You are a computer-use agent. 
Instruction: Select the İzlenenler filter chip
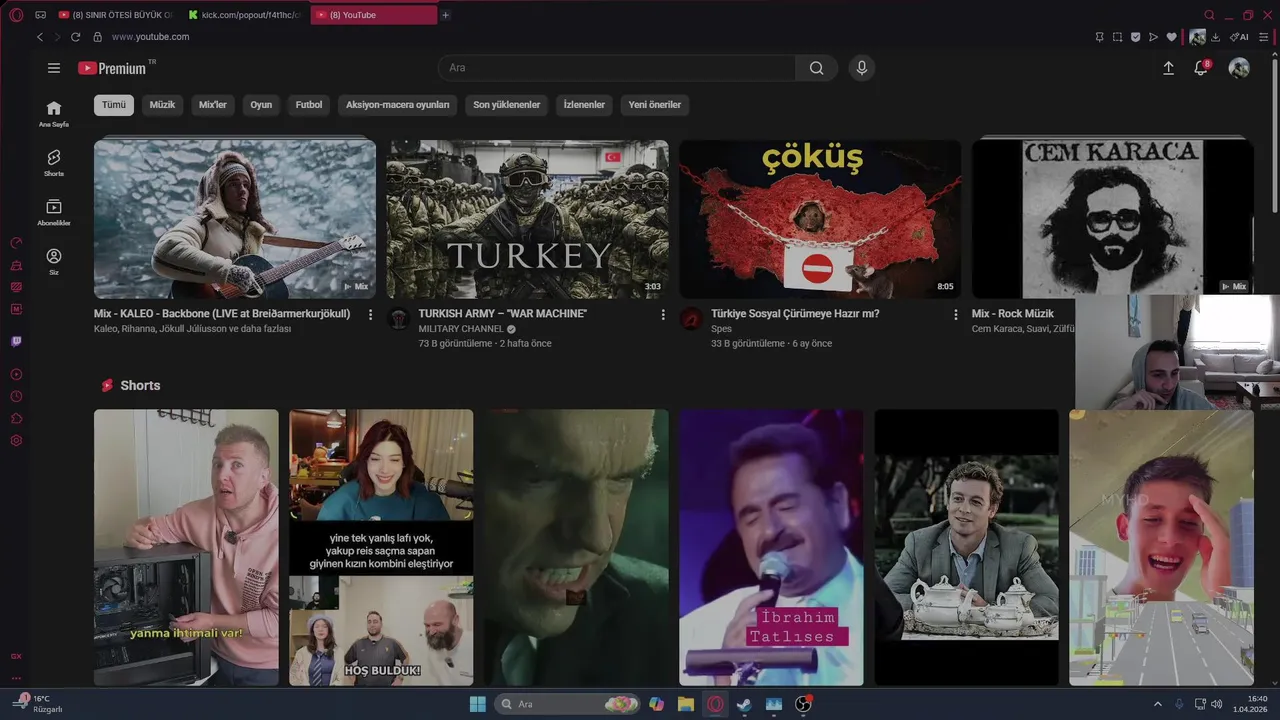point(584,105)
